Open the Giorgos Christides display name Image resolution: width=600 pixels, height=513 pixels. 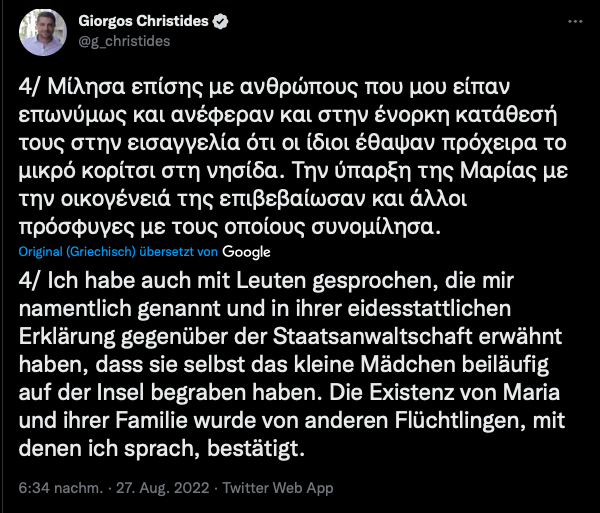143,21
